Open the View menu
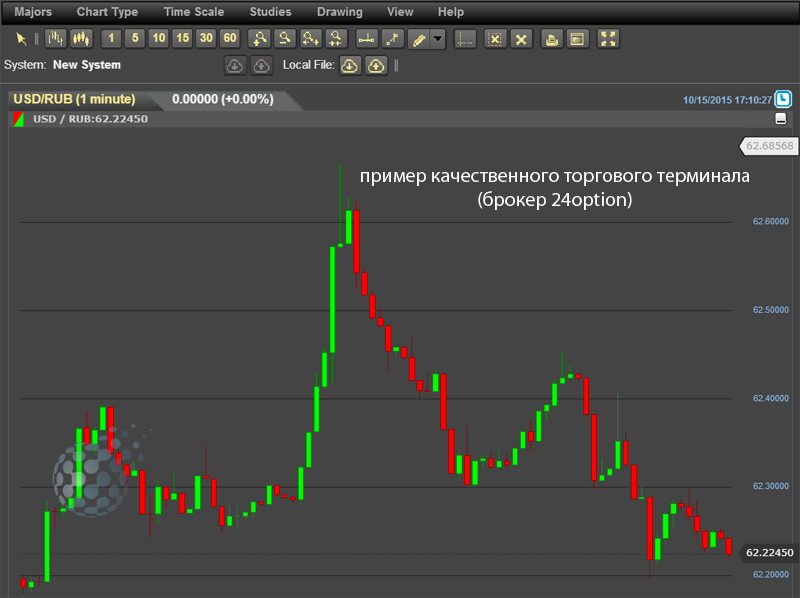This screenshot has width=800, height=598. (x=400, y=12)
